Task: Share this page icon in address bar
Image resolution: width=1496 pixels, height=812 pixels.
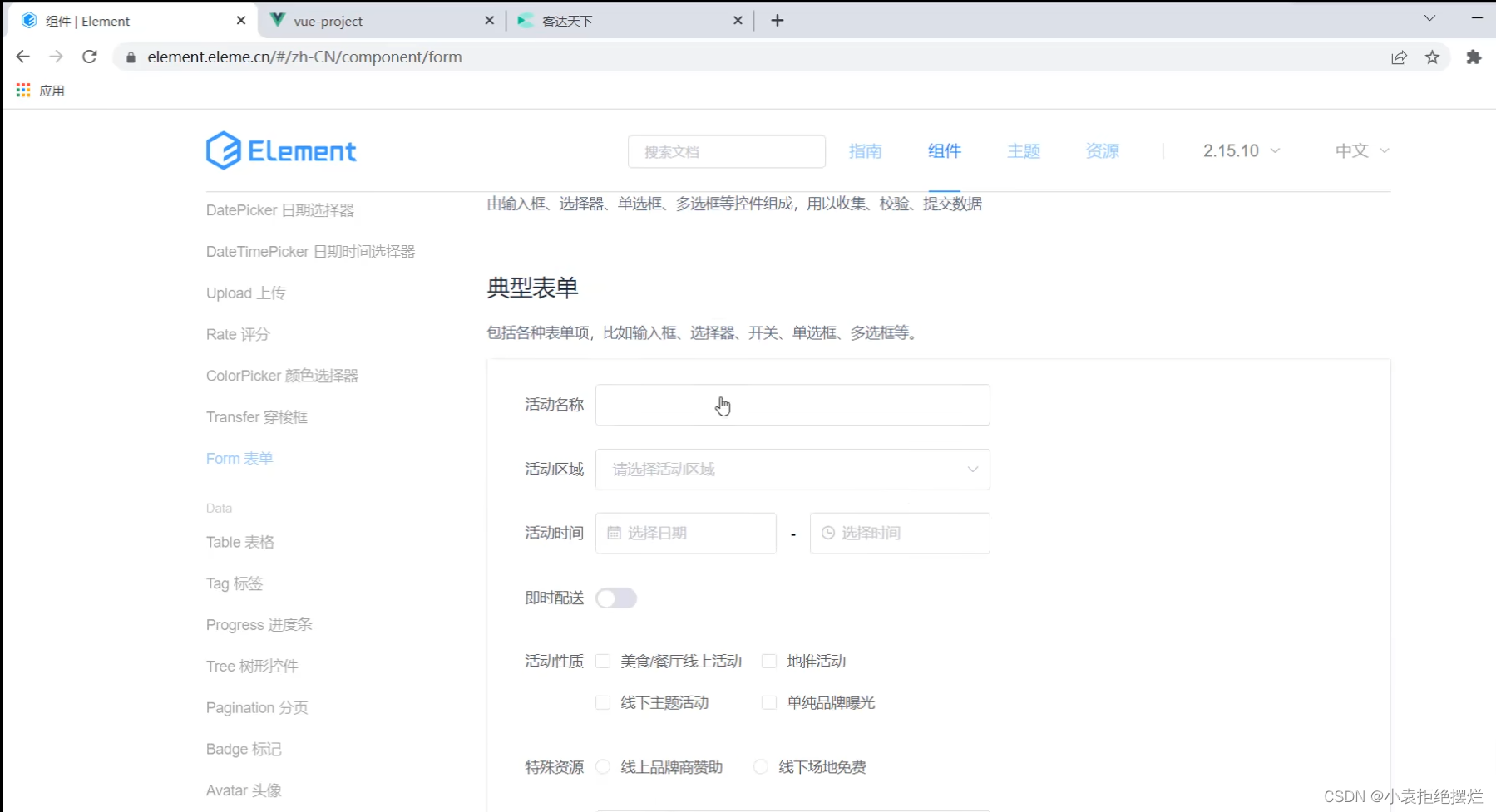Action: coord(1399,57)
